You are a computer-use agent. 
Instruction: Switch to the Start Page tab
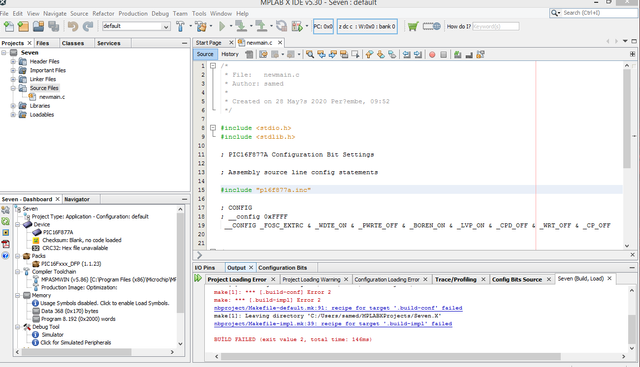pos(209,42)
